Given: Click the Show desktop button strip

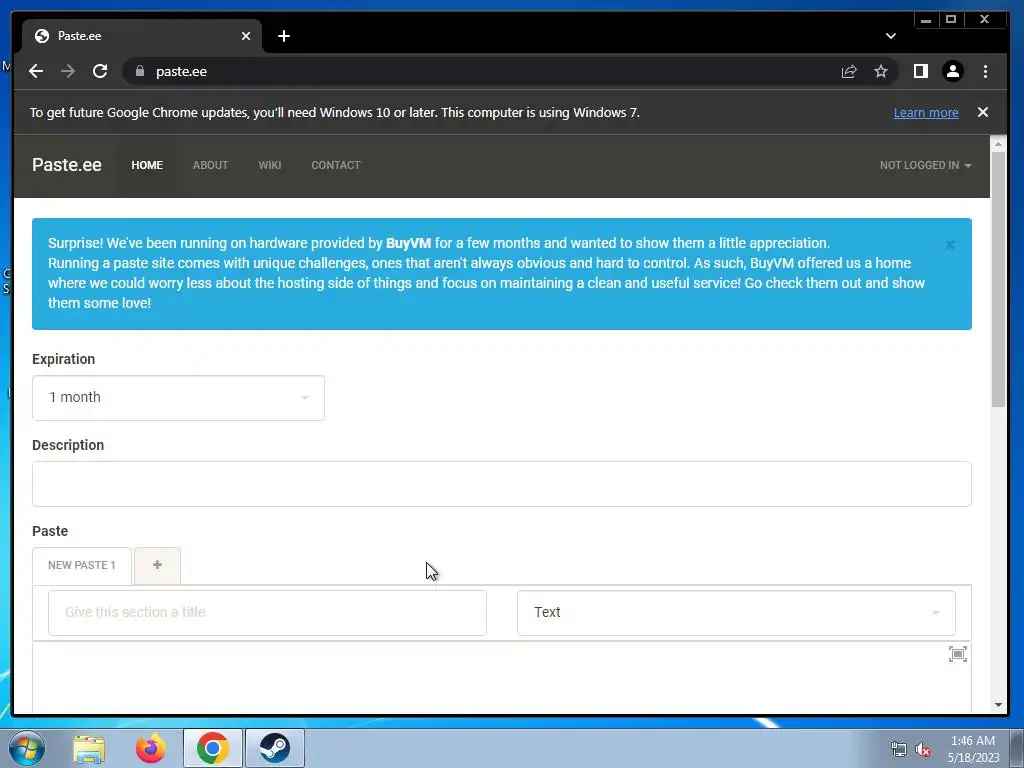Looking at the screenshot, I should (x=1017, y=748).
